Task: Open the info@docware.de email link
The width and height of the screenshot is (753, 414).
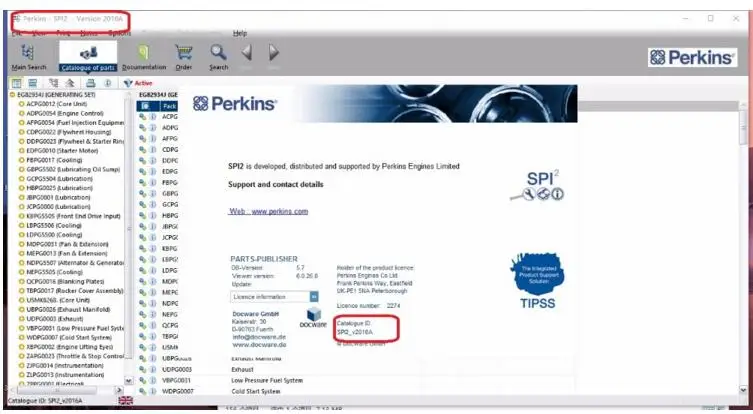Action: [x=259, y=337]
